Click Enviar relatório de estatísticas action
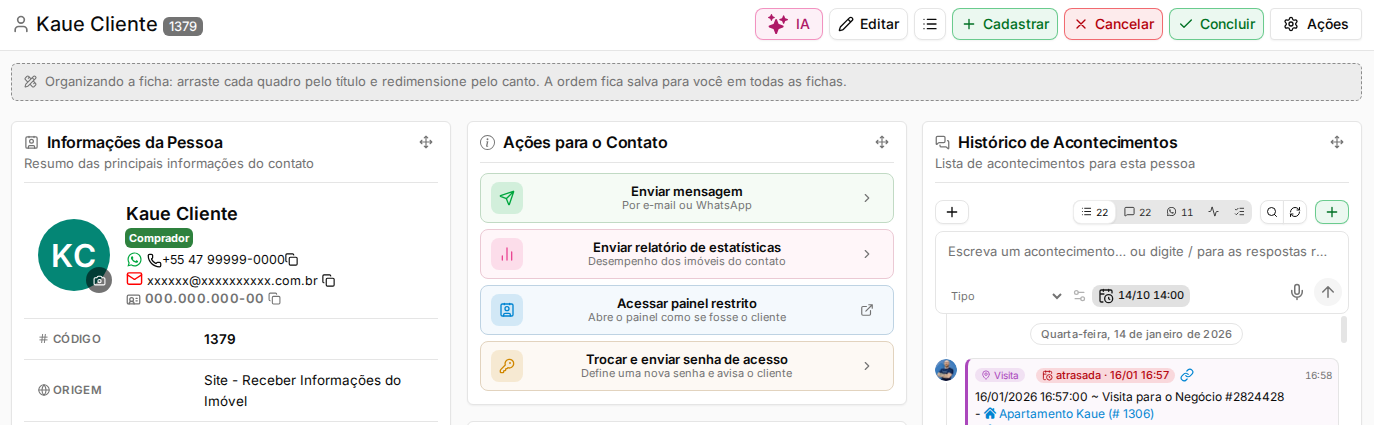 (687, 254)
